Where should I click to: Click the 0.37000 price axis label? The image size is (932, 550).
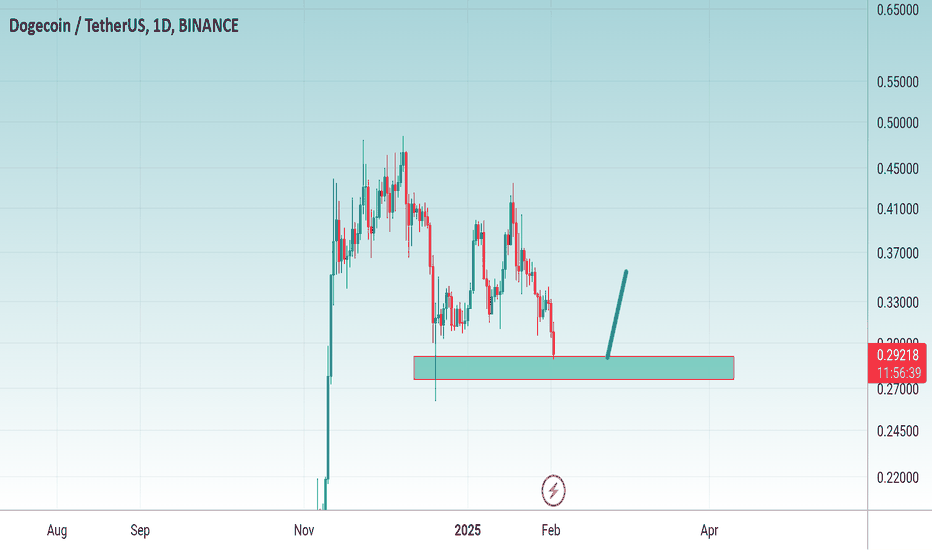pyautogui.click(x=898, y=254)
